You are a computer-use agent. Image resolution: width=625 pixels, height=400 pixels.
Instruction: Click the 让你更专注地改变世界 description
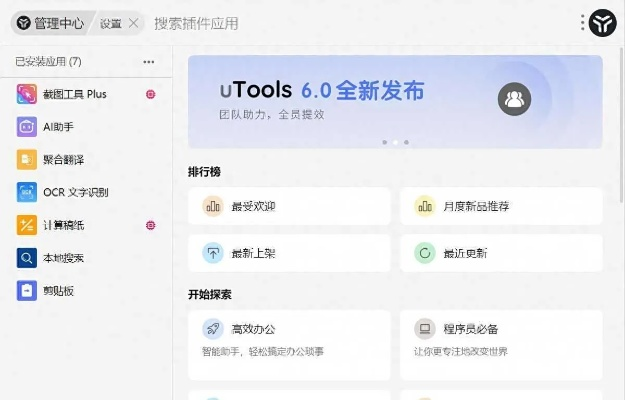tap(460, 351)
